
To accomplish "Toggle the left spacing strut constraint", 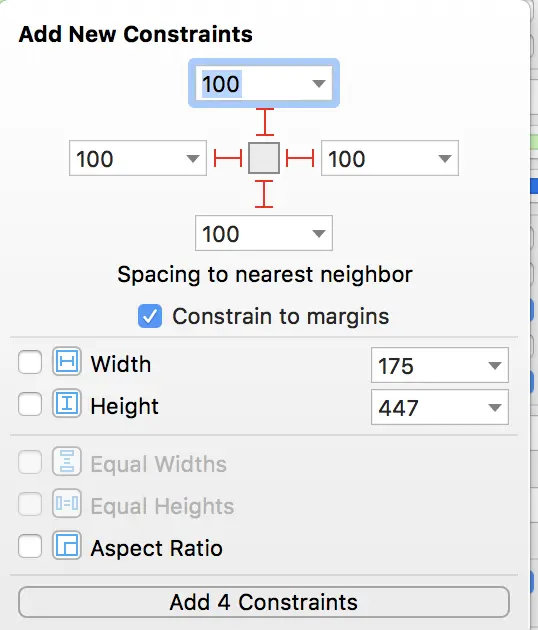I will (228, 158).
